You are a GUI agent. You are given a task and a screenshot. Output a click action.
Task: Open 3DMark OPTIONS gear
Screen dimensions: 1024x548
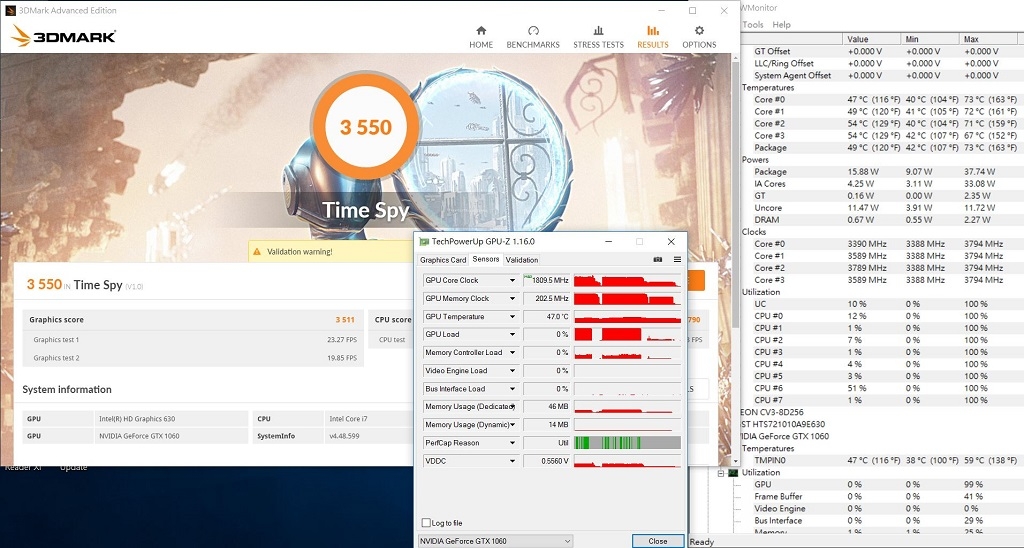pos(699,37)
